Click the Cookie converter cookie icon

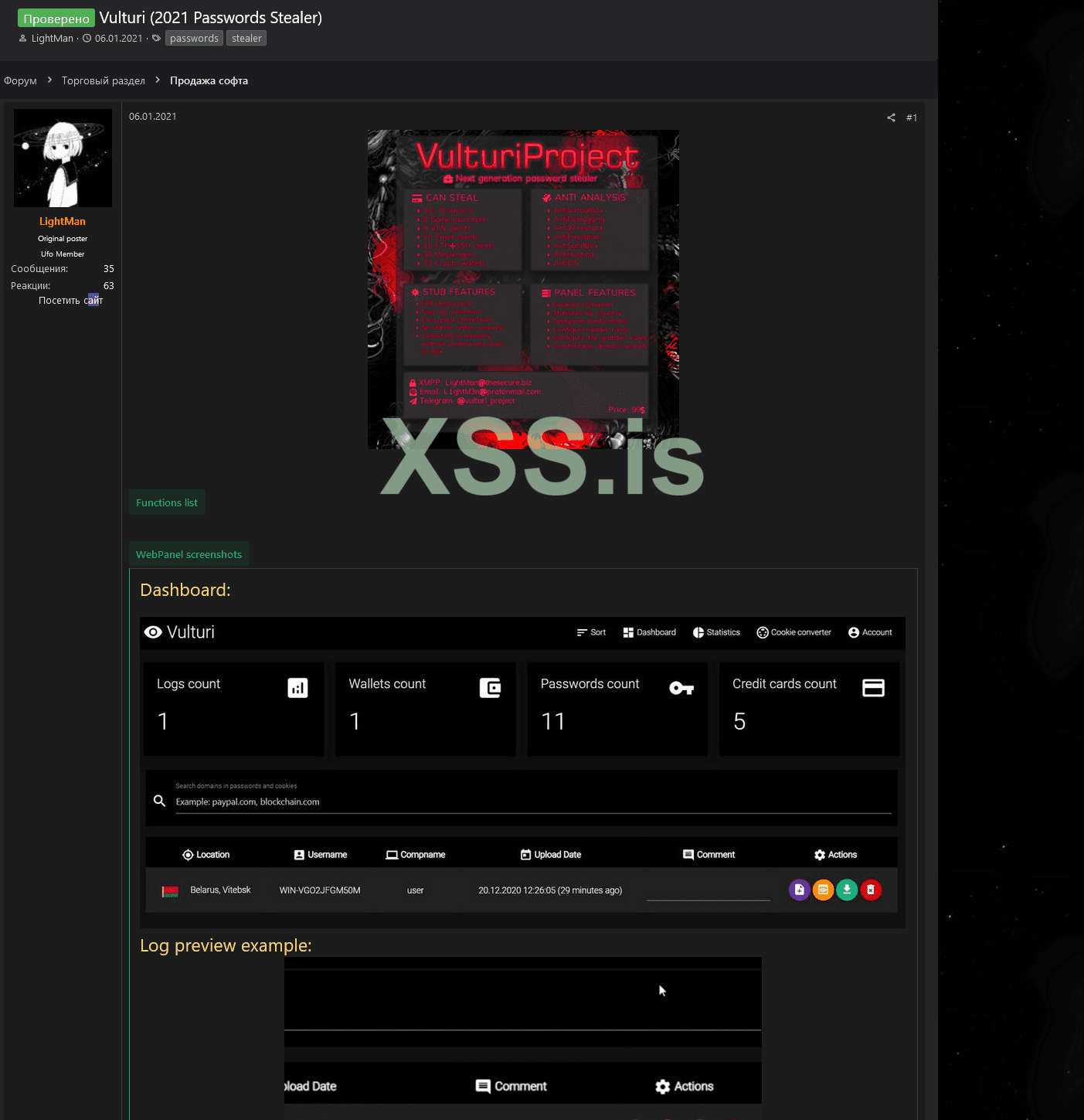(x=763, y=632)
